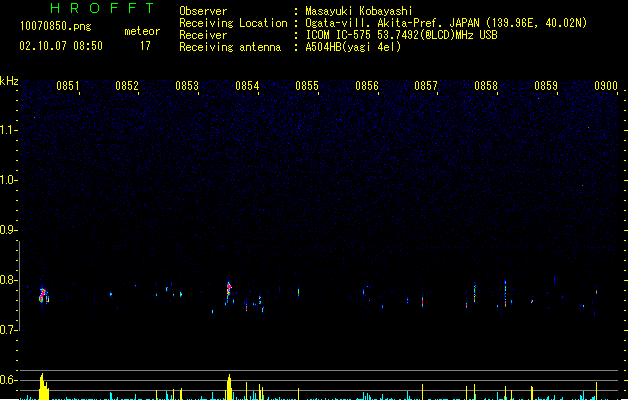This screenshot has width=629, height=400.
Task: Click the HROFFT title text
Action: pyautogui.click(x=102, y=8)
